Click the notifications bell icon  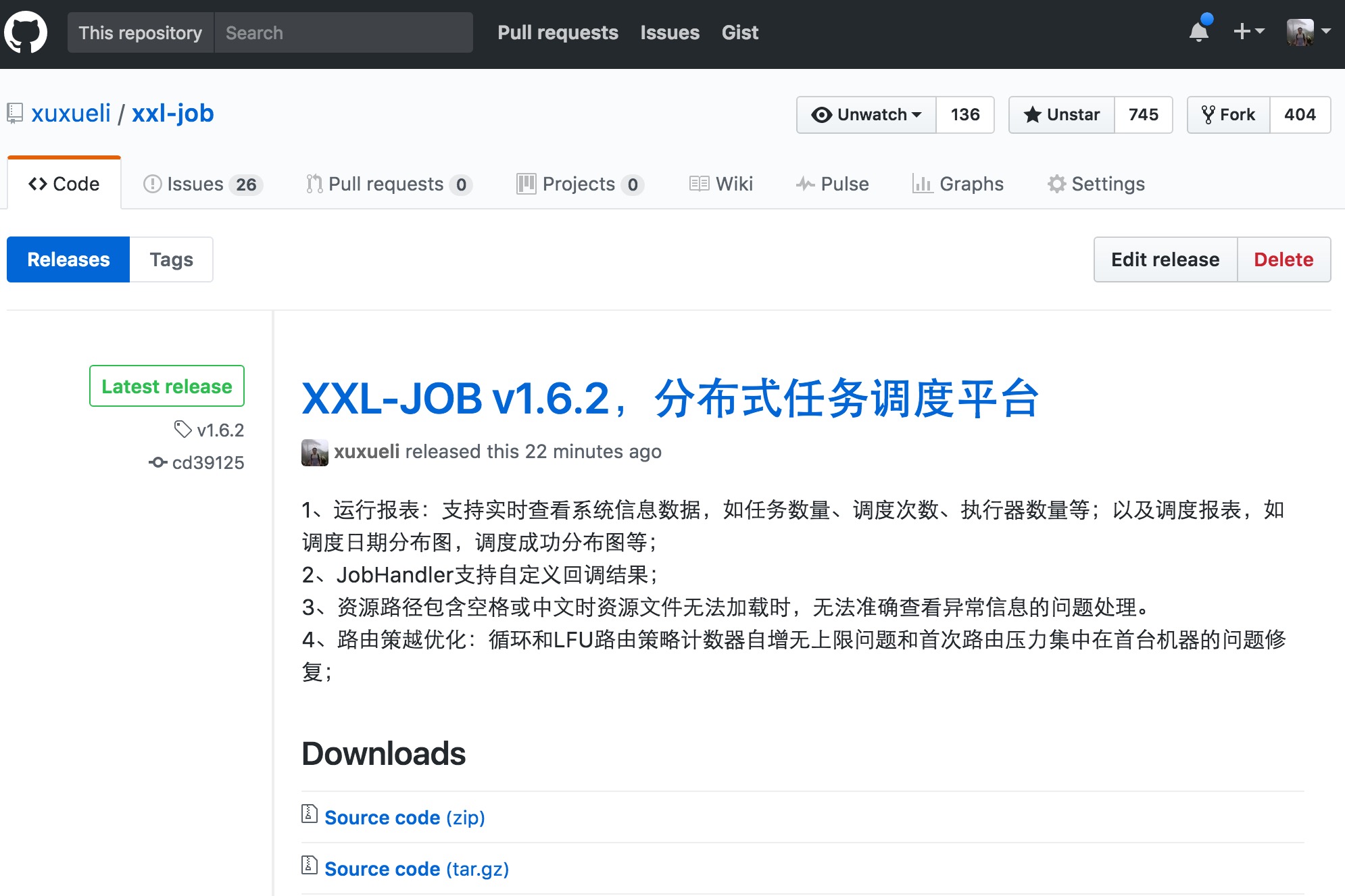click(1198, 32)
